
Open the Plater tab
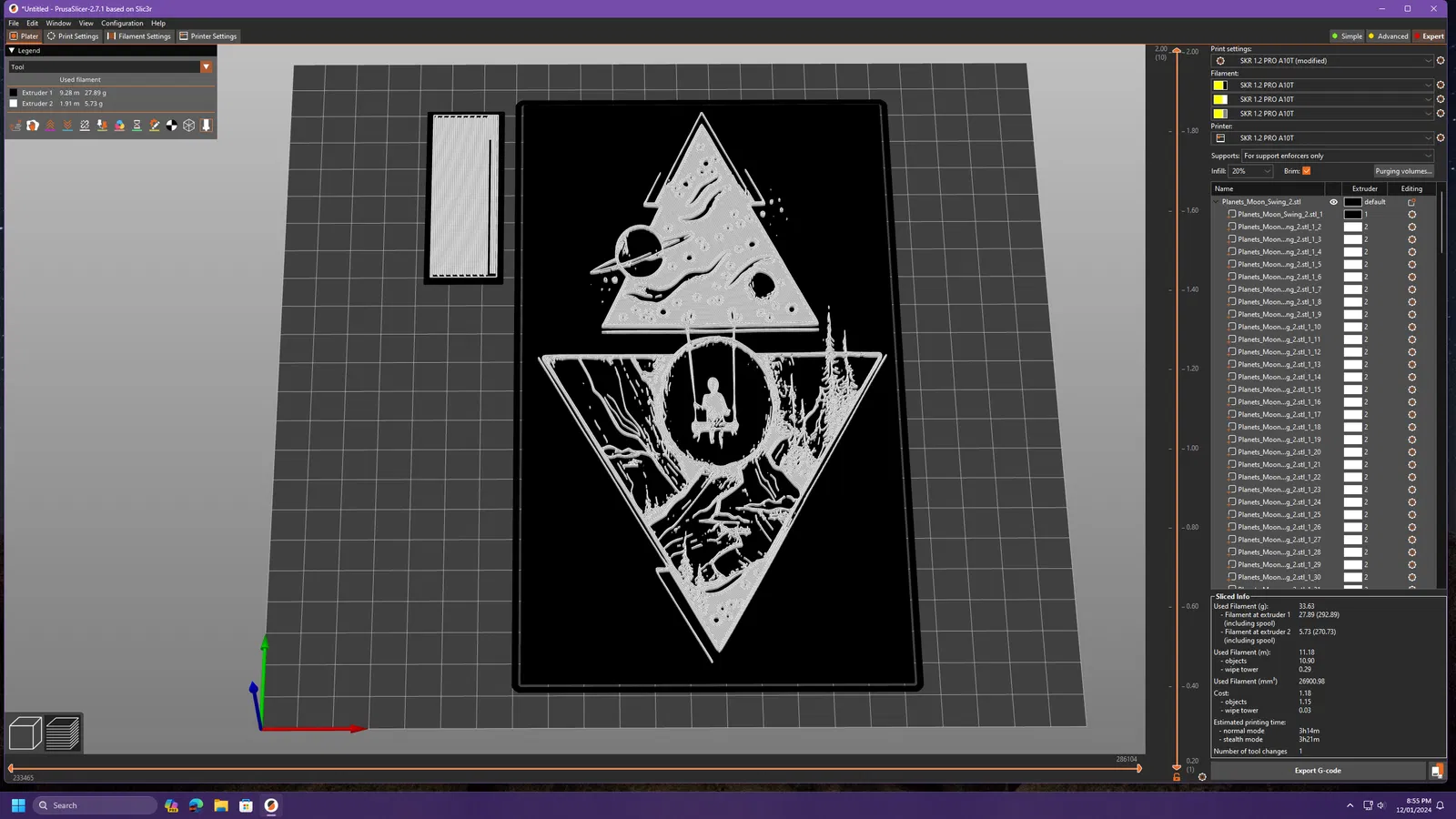(25, 36)
